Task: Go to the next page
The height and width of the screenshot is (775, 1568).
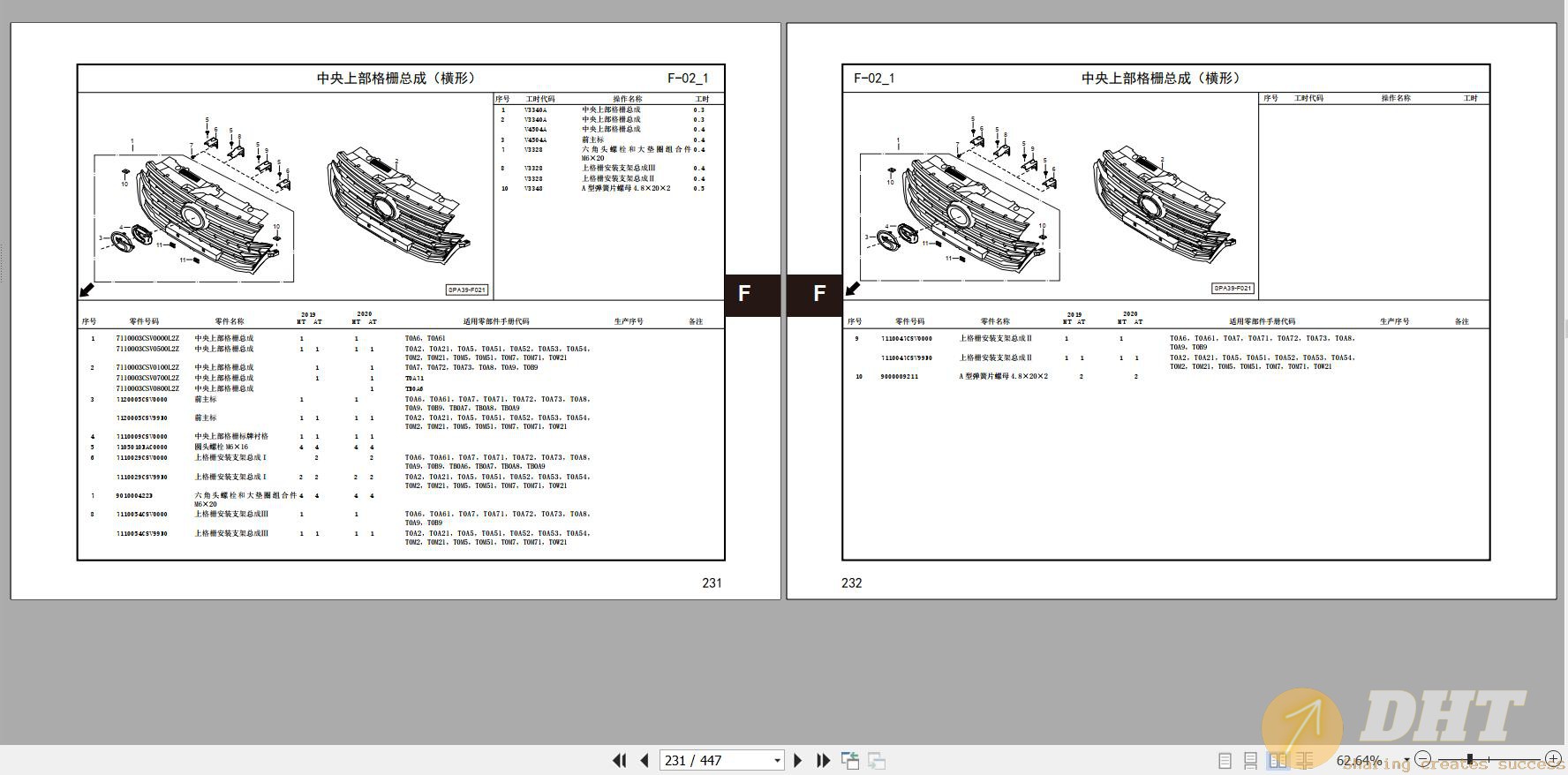Action: click(798, 760)
